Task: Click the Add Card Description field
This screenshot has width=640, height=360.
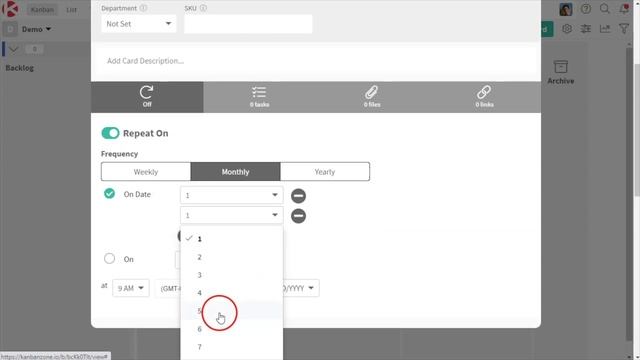Action: coord(316,61)
